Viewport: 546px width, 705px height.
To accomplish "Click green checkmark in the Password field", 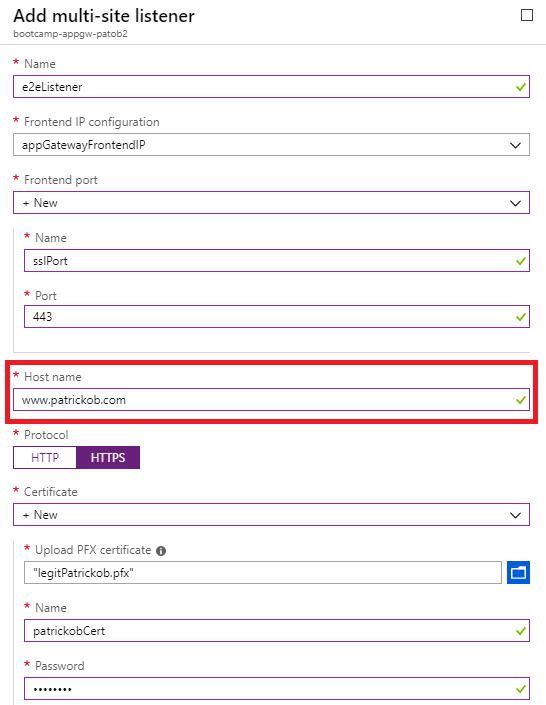I will click(521, 689).
